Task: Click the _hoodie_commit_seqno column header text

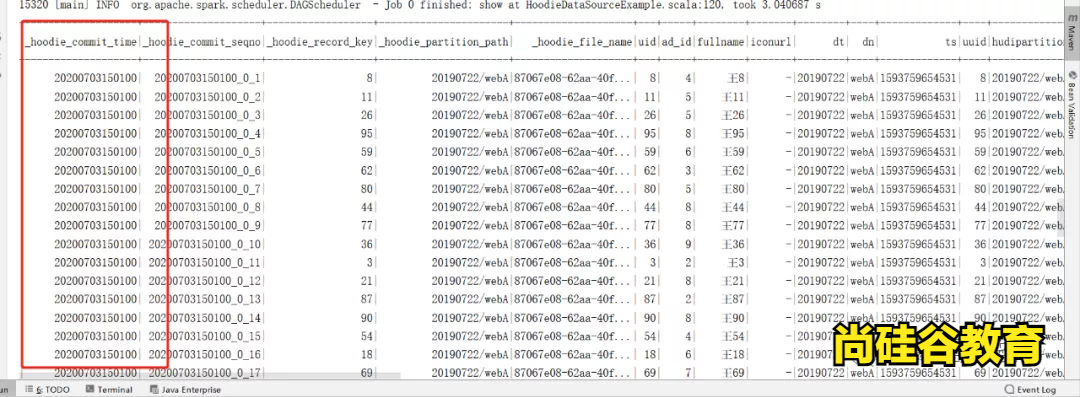Action: pos(202,41)
